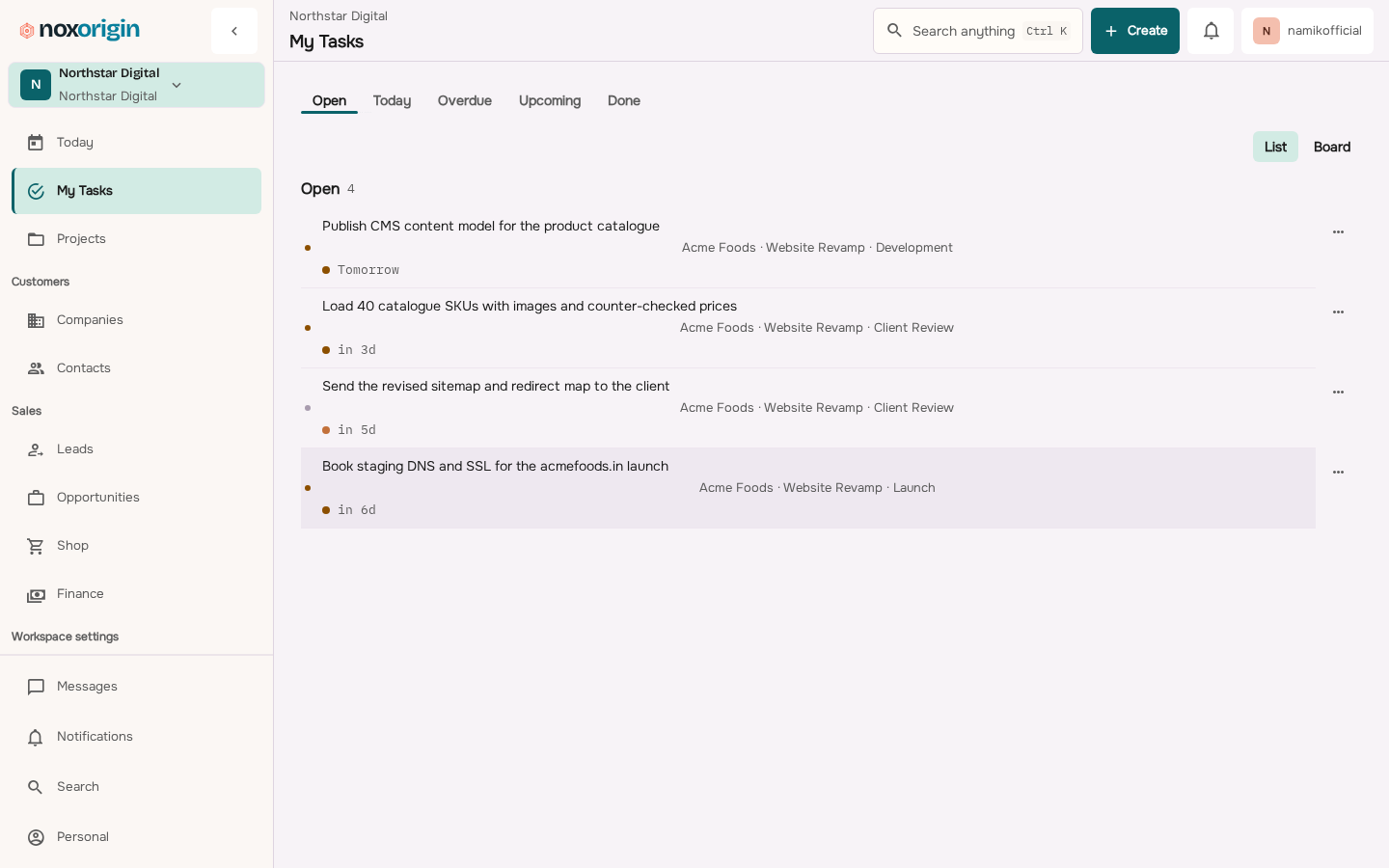Click the Northstar Digital breadcrumb

[x=339, y=16]
